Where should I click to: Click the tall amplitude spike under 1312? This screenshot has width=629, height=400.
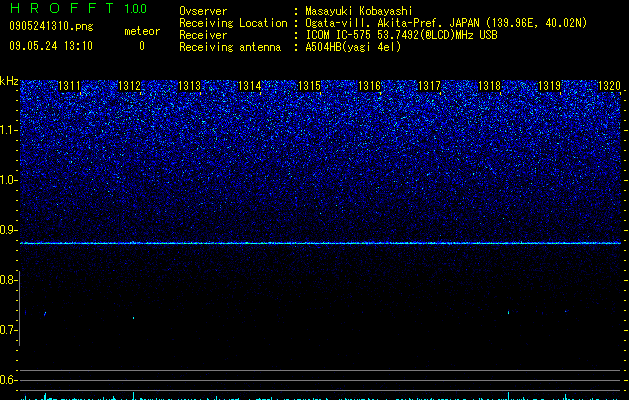134,395
